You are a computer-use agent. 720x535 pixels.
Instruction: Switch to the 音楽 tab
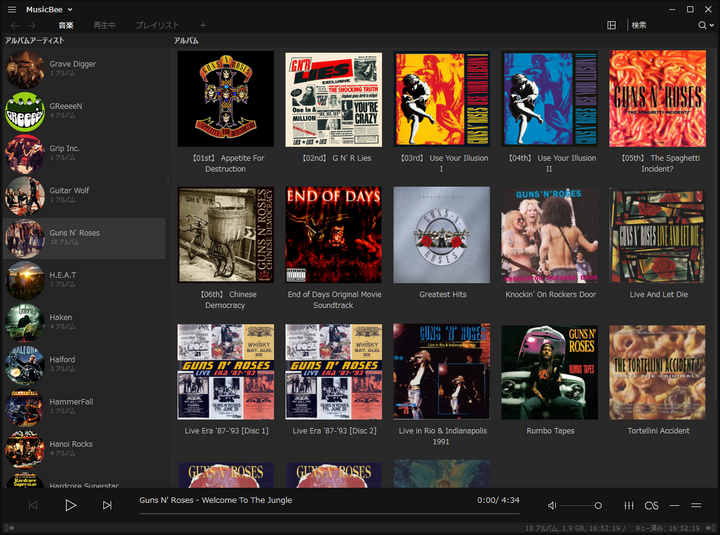[x=66, y=26]
